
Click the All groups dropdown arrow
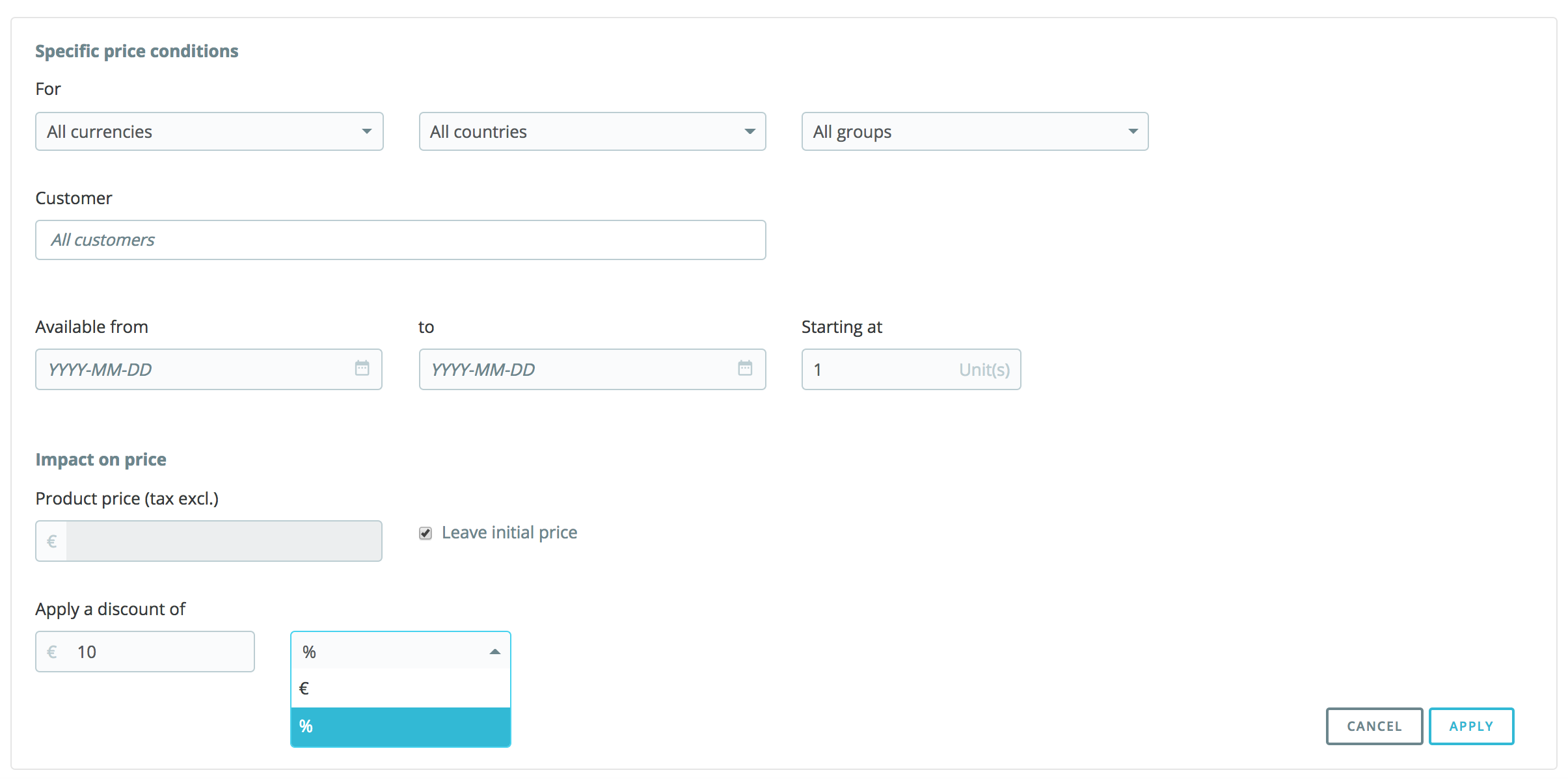(x=1133, y=132)
